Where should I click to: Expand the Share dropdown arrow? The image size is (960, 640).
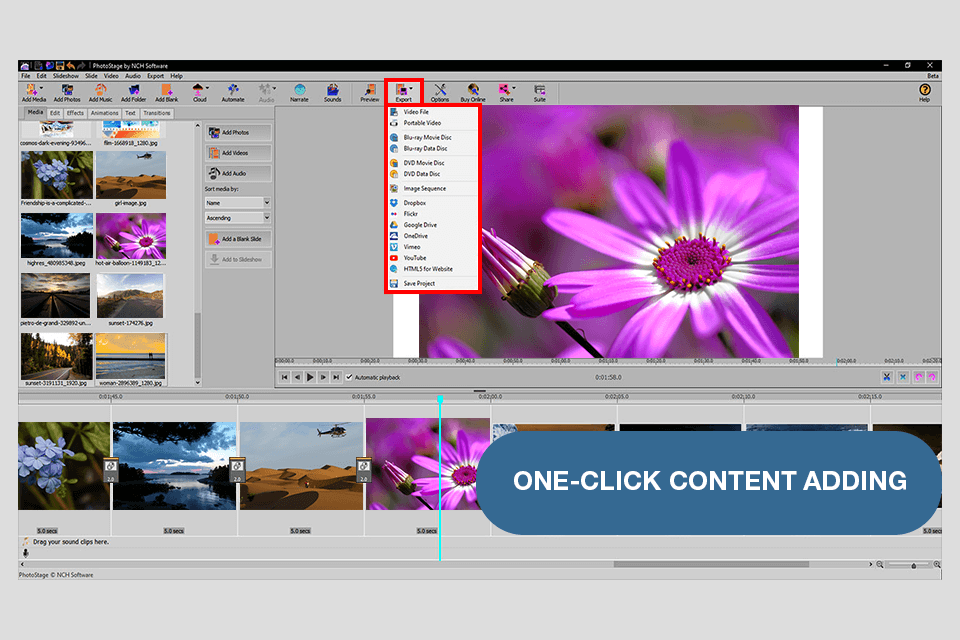pyautogui.click(x=514, y=88)
